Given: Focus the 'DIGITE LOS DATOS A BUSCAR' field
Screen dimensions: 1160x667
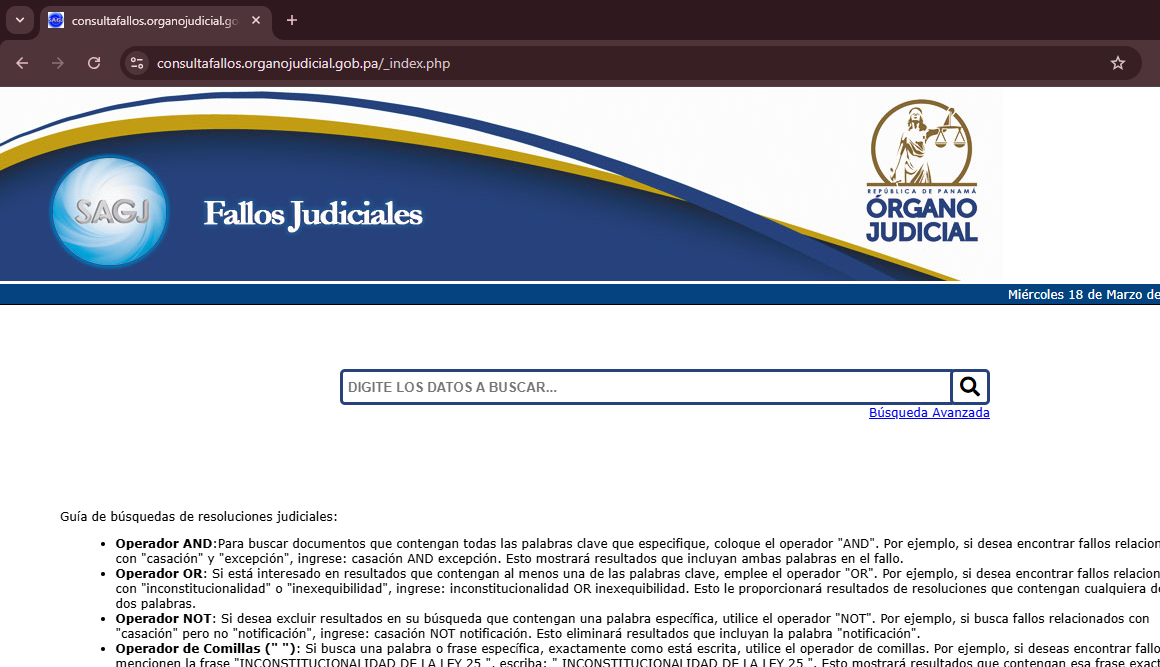Looking at the screenshot, I should pyautogui.click(x=645, y=387).
